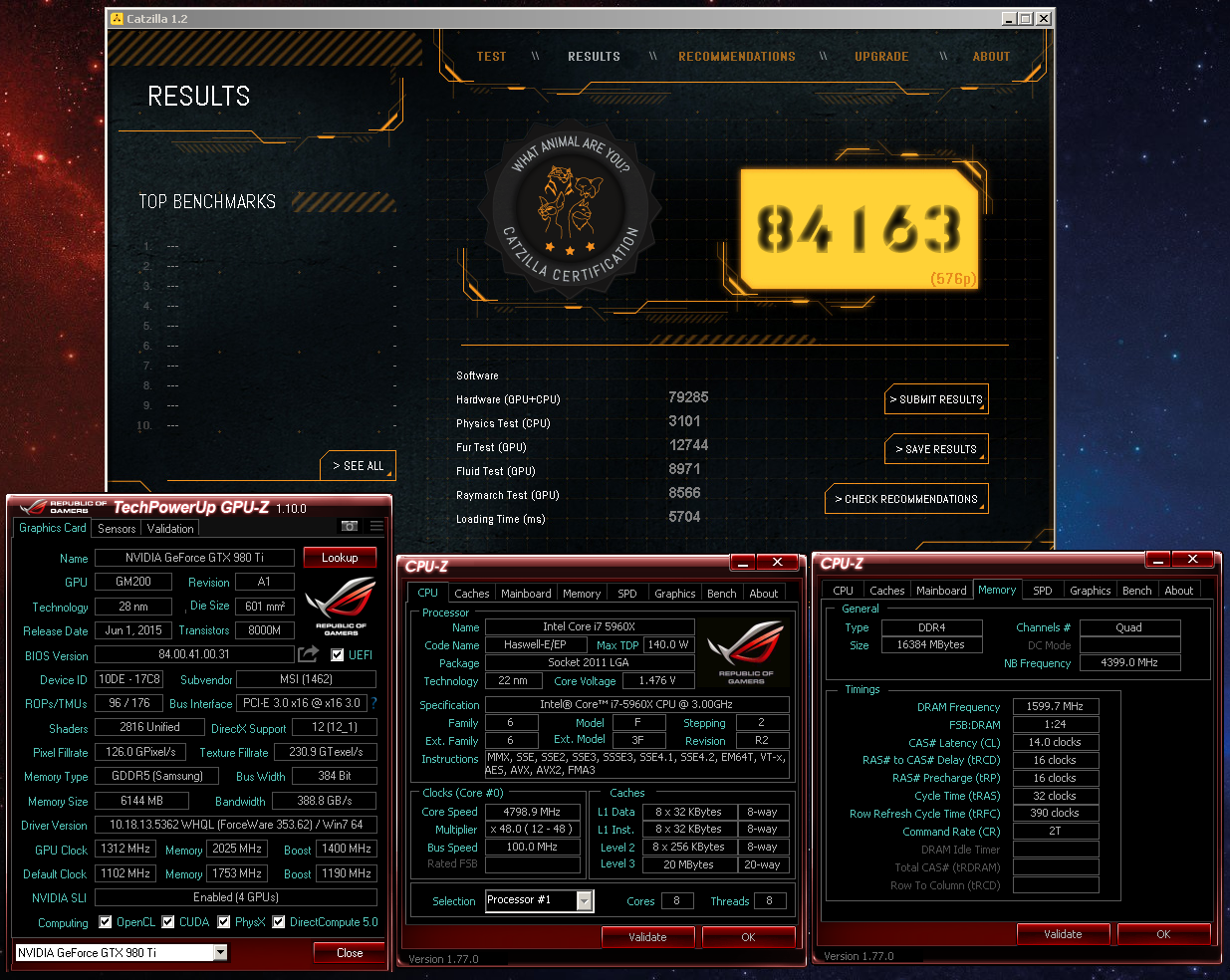Click the NVIDIA SLI Enabled (4 GPUs) field

point(236,897)
